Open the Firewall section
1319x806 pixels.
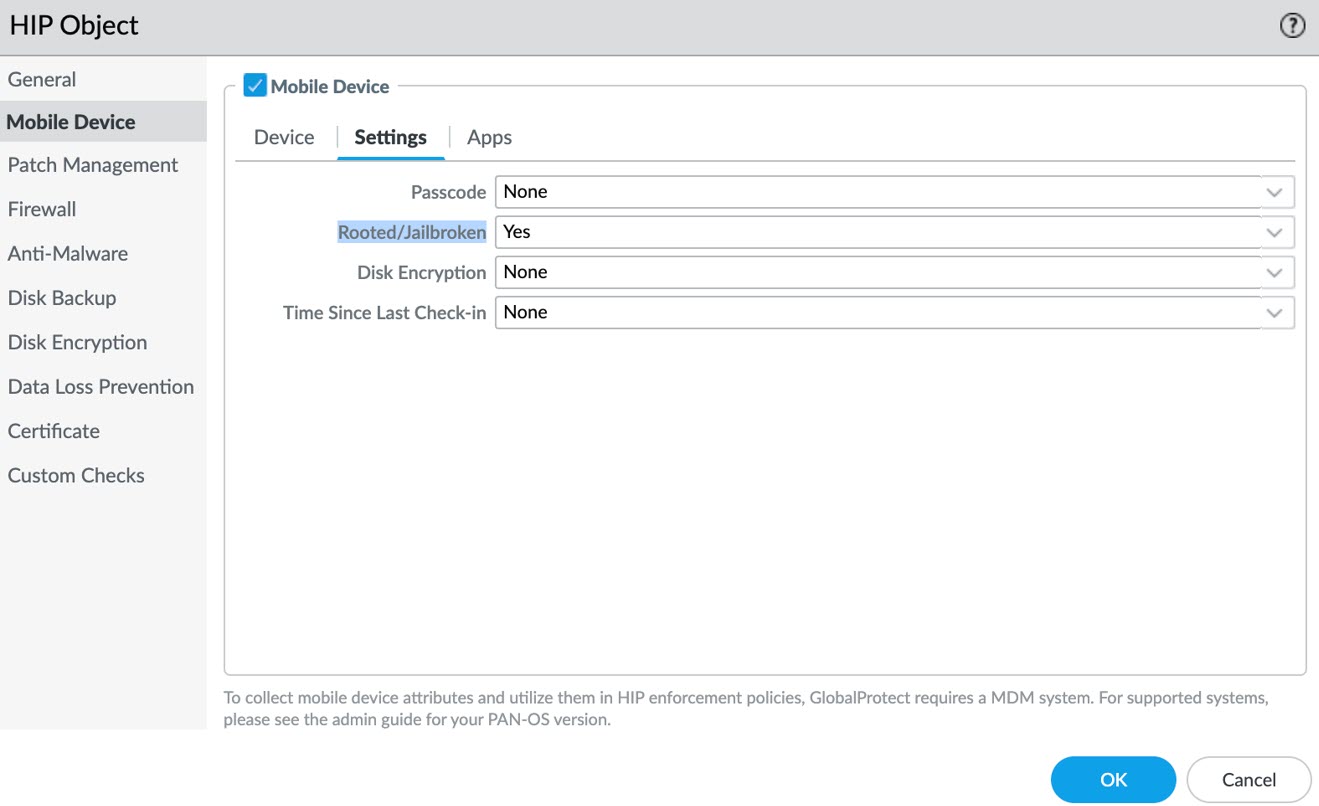(42, 209)
